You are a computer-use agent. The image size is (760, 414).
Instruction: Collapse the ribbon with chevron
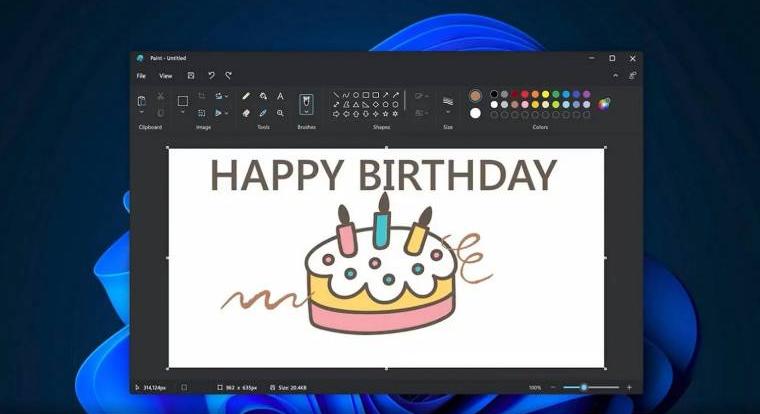(616, 75)
